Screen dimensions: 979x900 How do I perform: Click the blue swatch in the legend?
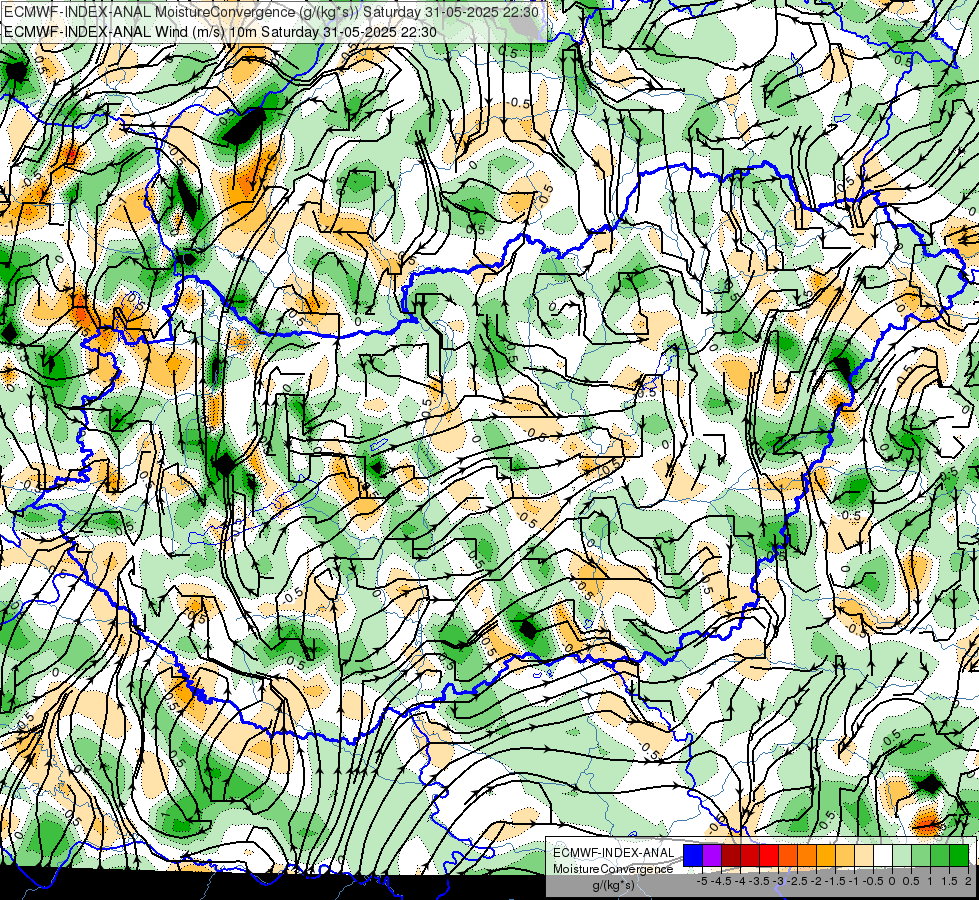pos(693,855)
